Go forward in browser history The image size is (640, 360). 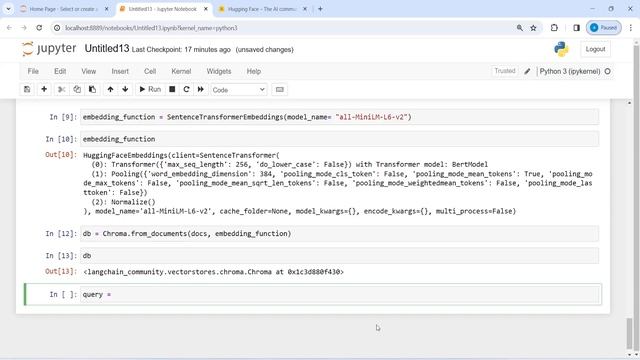[x=24, y=28]
